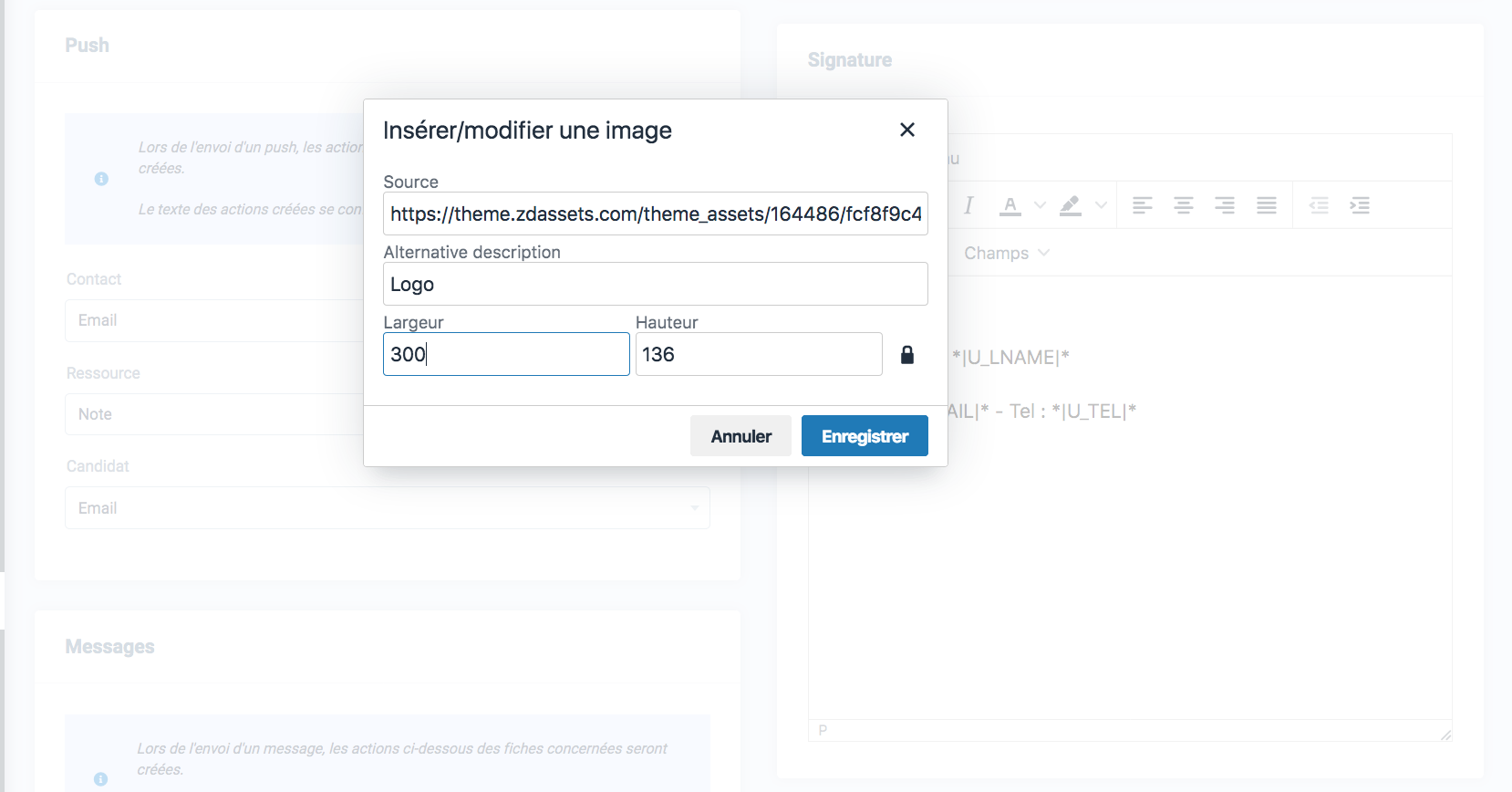The height and width of the screenshot is (792, 1512).
Task: Toggle italic formatting in Signature editor
Action: pyautogui.click(x=968, y=205)
